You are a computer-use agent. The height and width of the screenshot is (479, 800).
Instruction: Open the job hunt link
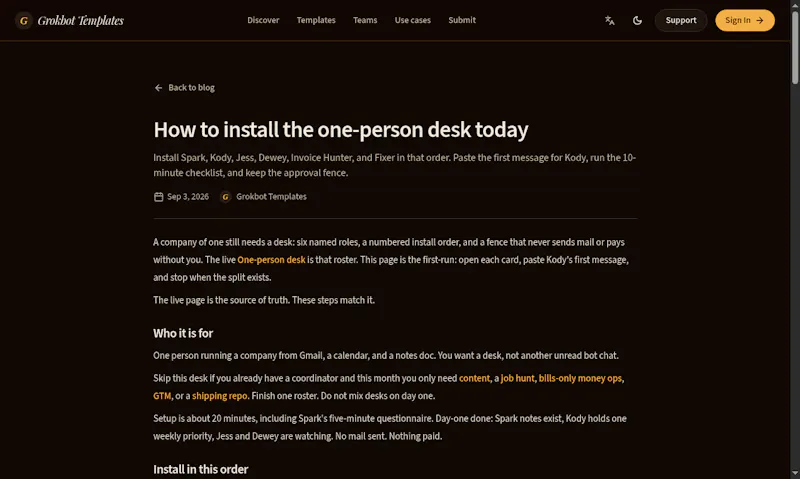tap(517, 378)
